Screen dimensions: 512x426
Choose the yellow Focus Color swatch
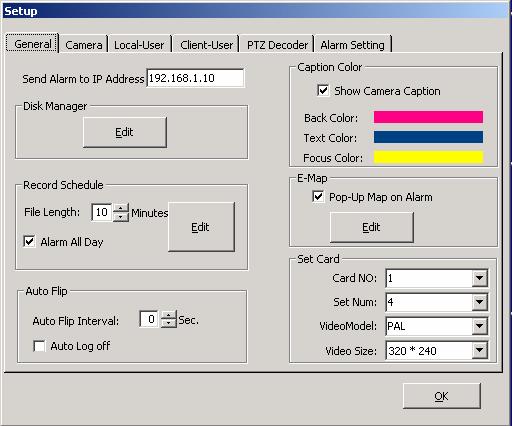[x=428, y=157]
